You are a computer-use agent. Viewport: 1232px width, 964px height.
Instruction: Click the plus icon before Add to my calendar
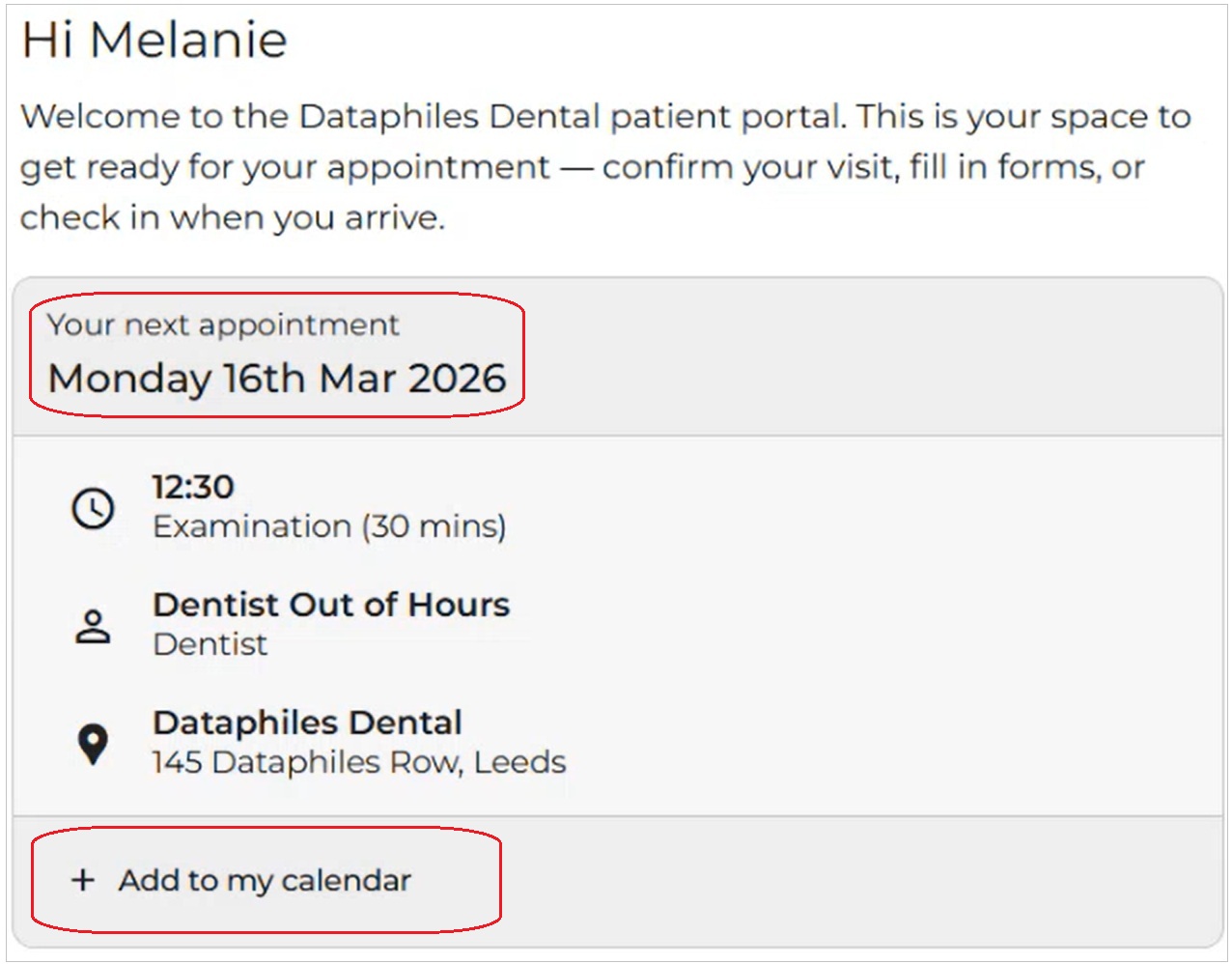[83, 880]
